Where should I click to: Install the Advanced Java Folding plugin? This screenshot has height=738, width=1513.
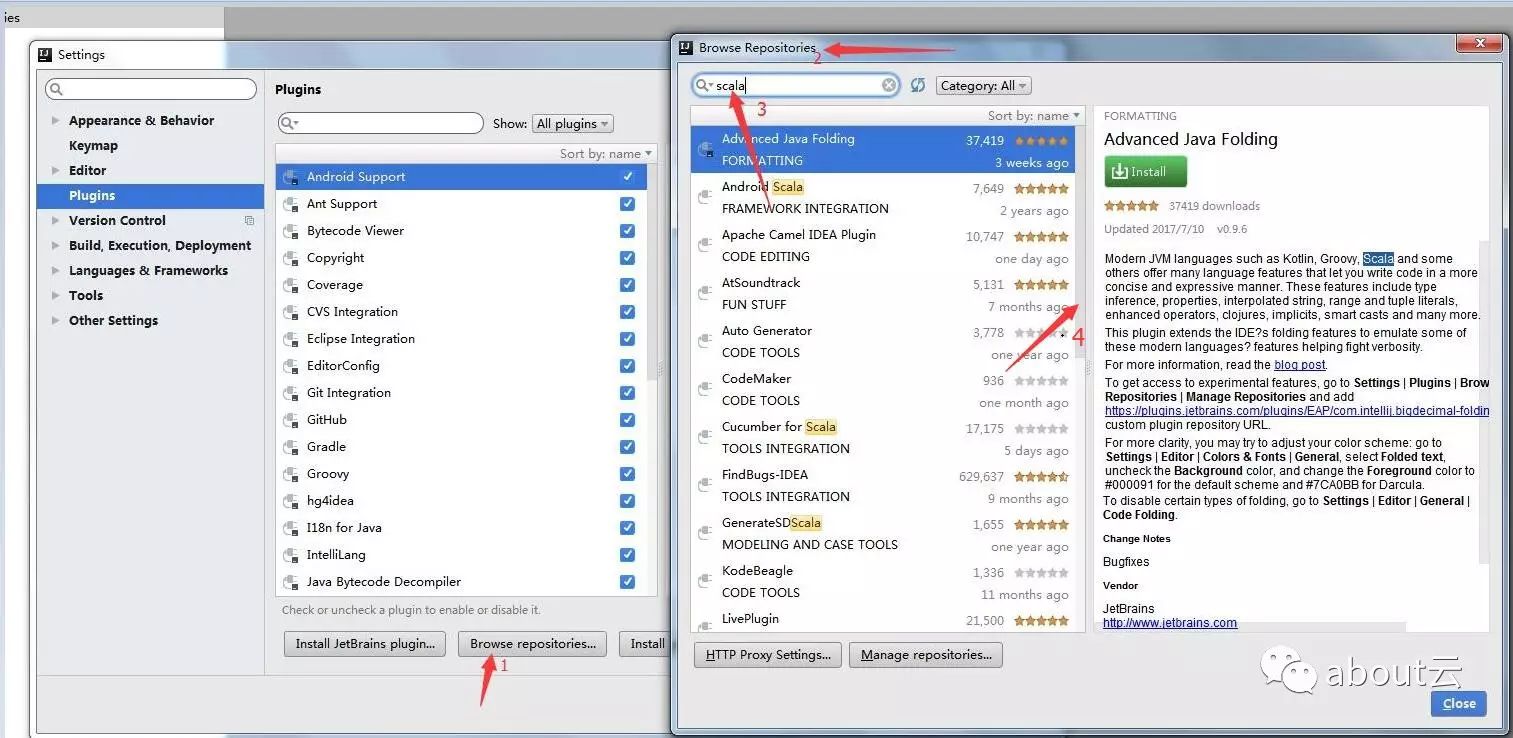click(1145, 172)
